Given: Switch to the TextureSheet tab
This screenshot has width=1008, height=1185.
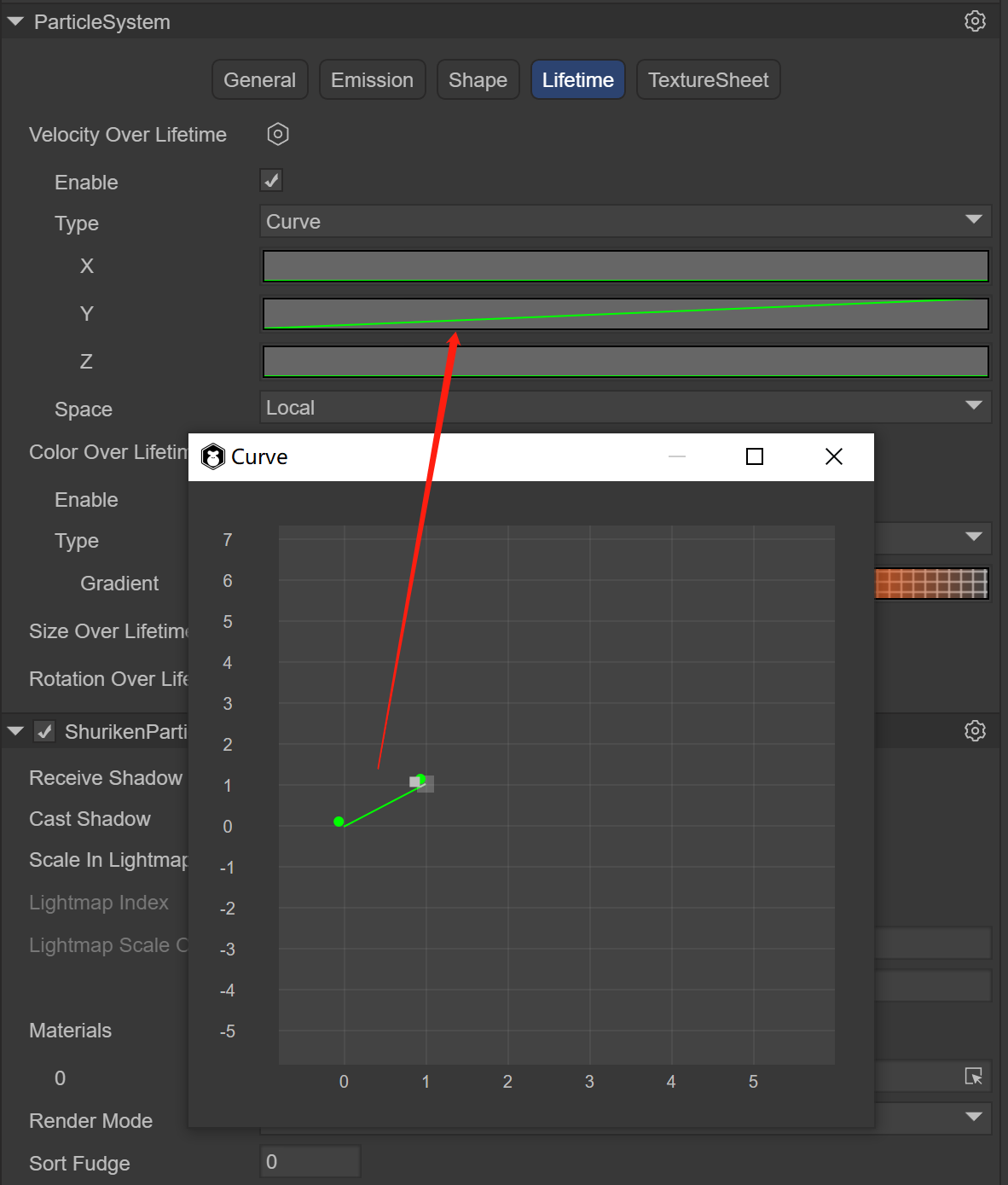Looking at the screenshot, I should (x=708, y=80).
